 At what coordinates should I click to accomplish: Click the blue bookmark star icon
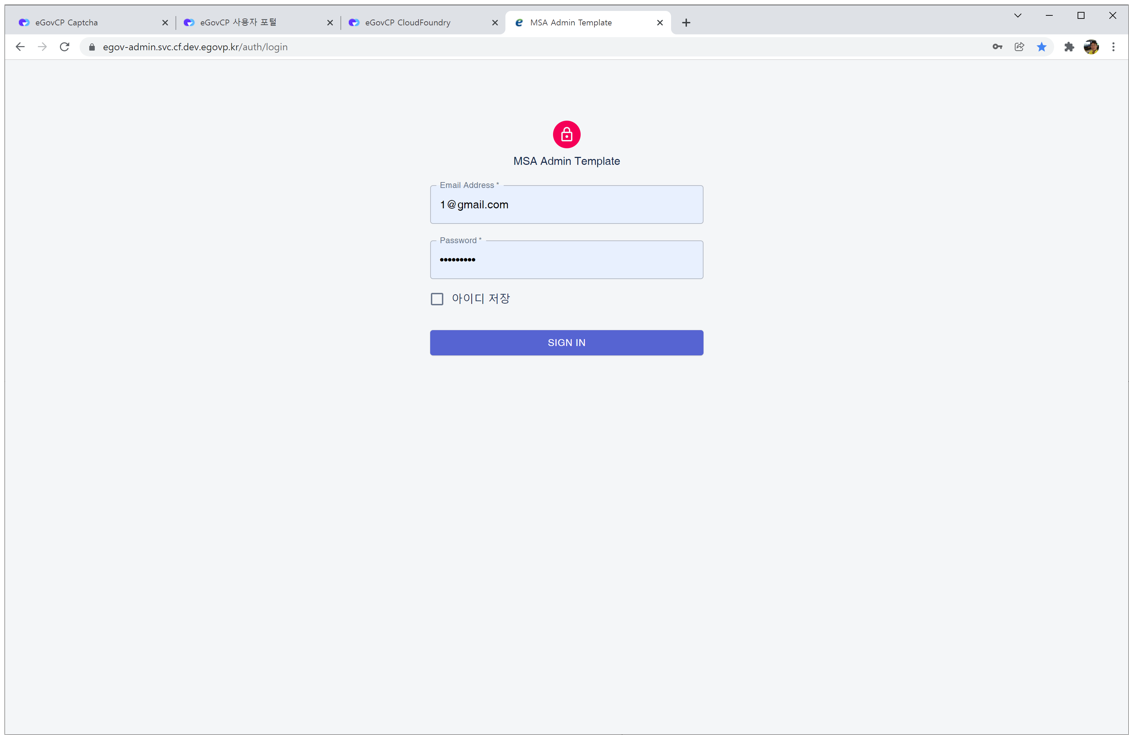[x=1042, y=46]
